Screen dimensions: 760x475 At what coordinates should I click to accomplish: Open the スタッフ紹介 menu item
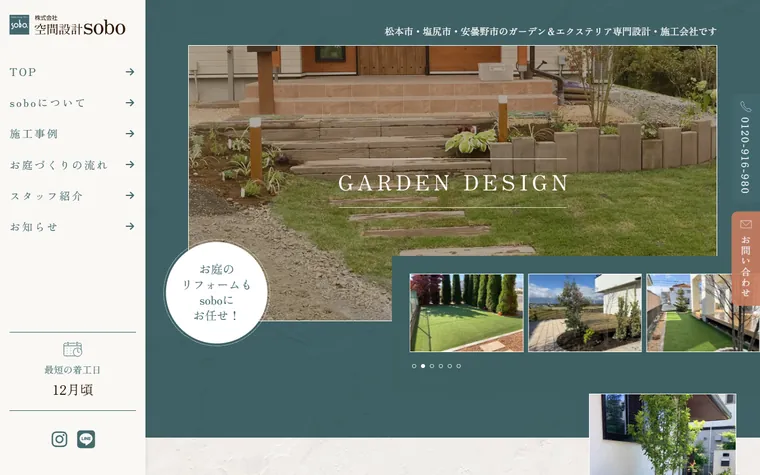point(72,196)
